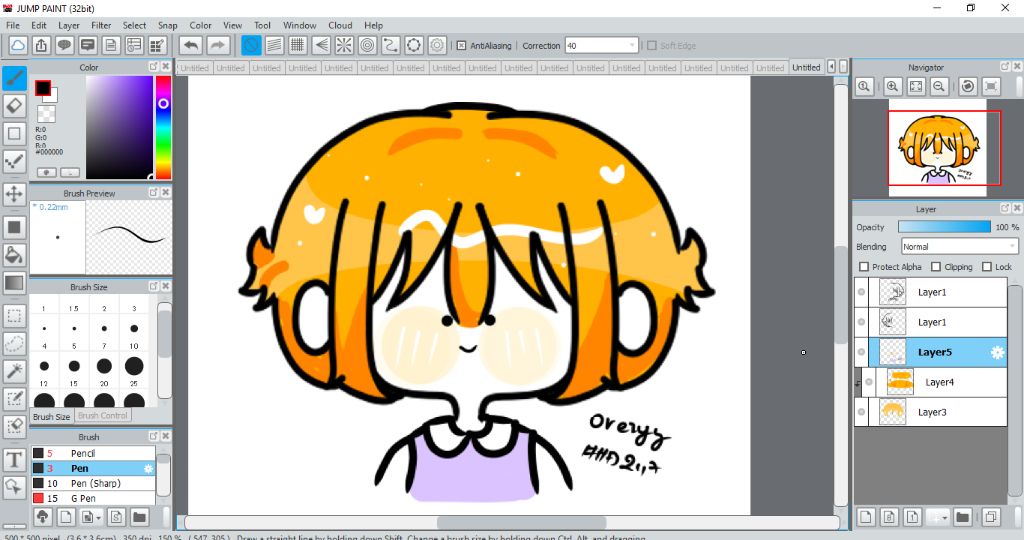Hide Layer5 with its visibility dot

tap(861, 352)
